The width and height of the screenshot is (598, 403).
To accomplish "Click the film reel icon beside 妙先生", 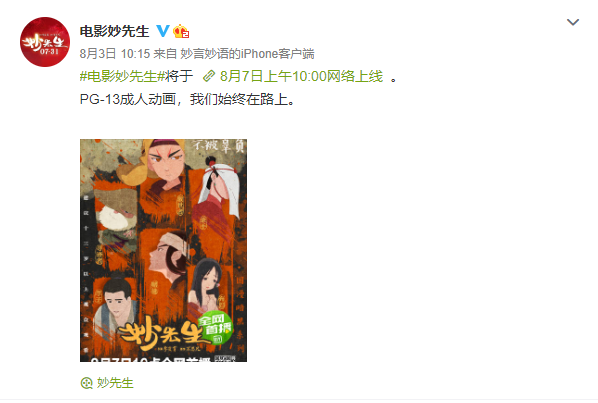I will click(x=87, y=383).
